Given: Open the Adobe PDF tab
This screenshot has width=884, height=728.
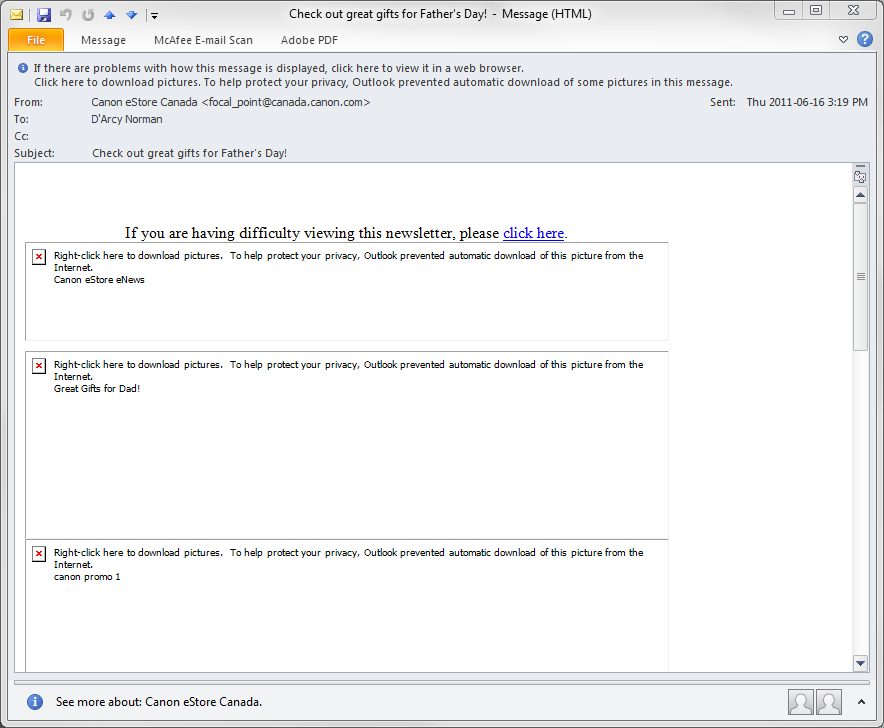Looking at the screenshot, I should (309, 40).
